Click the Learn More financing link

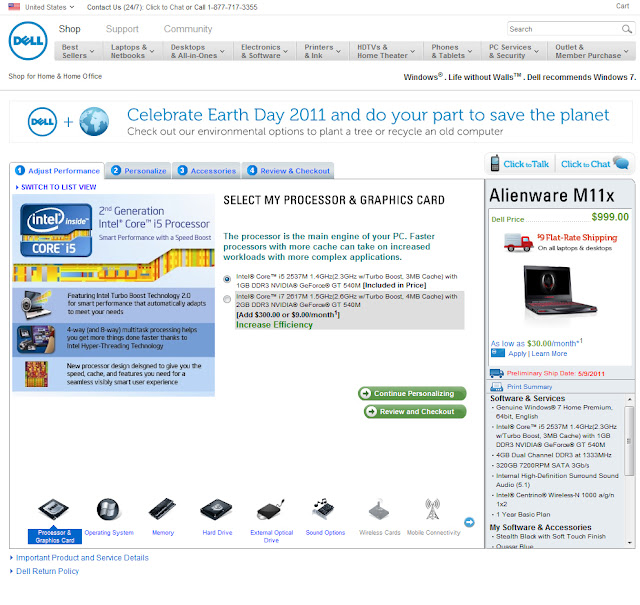coord(549,354)
